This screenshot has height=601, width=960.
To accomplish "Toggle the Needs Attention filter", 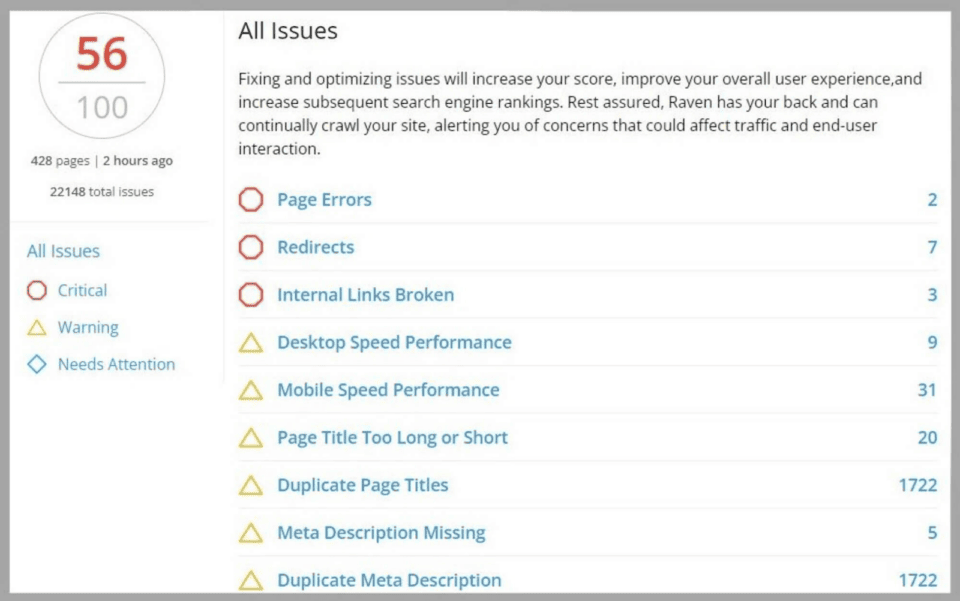I will click(x=110, y=364).
